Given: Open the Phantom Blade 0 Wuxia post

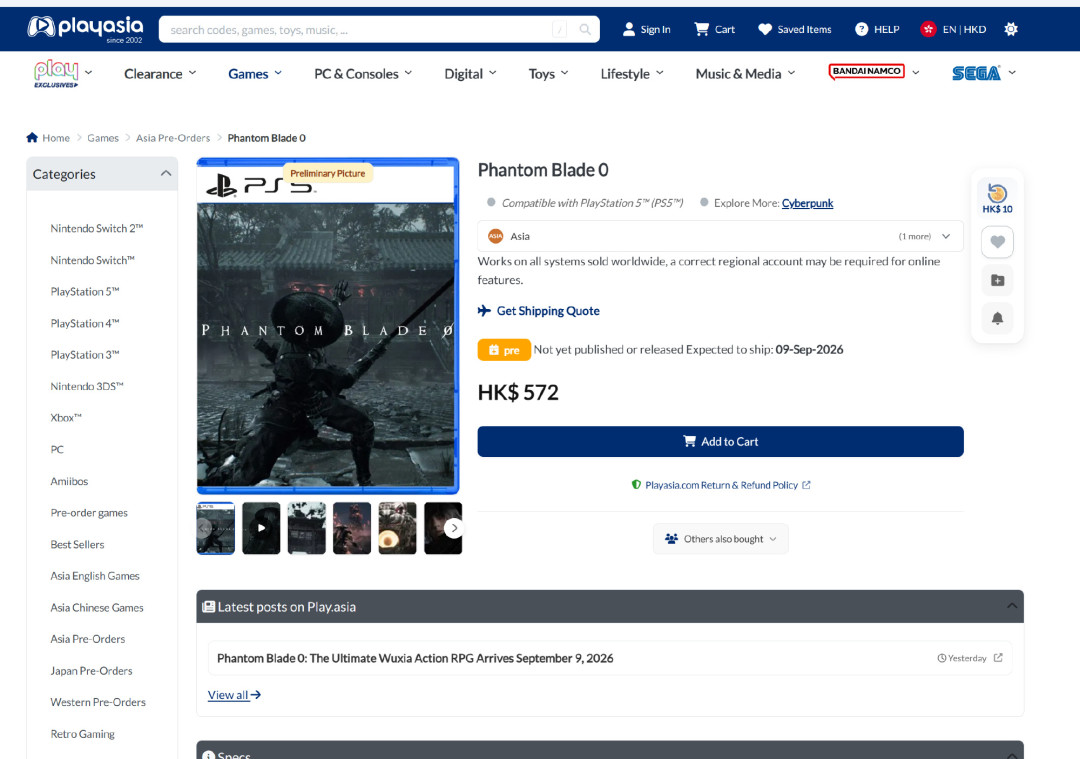Looking at the screenshot, I should [415, 658].
